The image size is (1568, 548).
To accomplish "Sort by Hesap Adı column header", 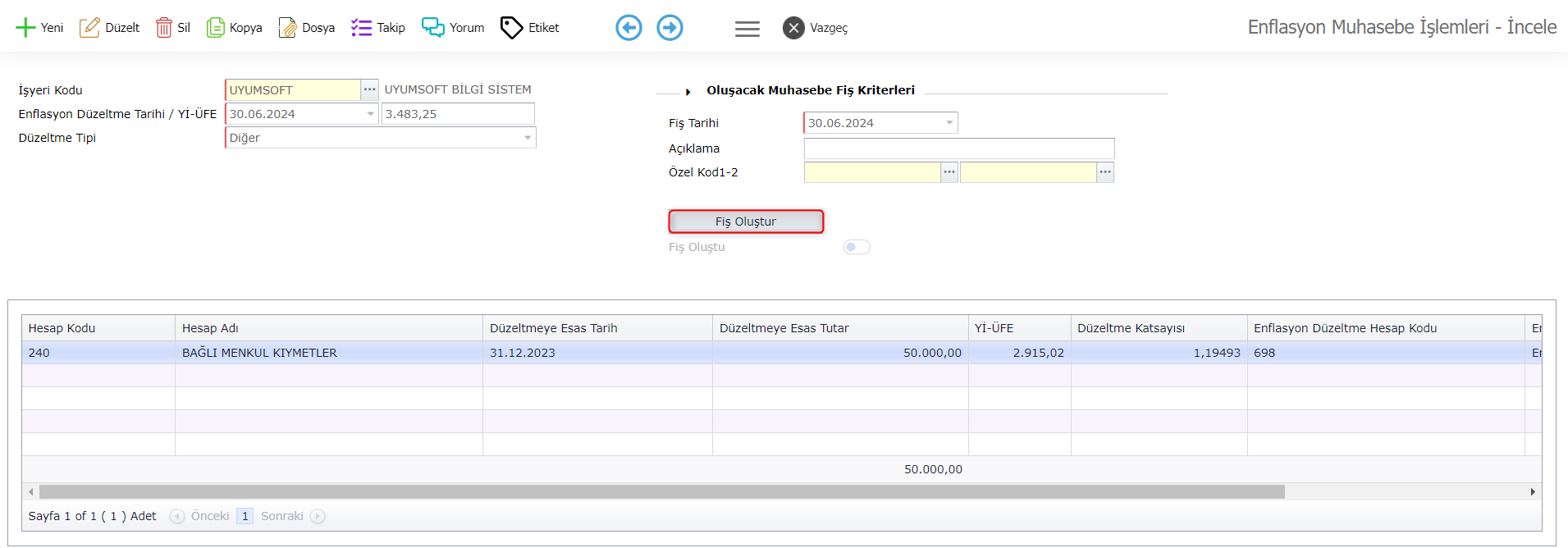I will (329, 328).
